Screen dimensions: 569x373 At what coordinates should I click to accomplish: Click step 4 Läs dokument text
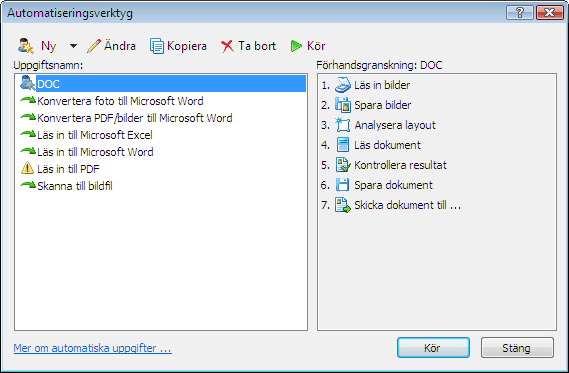click(x=387, y=145)
